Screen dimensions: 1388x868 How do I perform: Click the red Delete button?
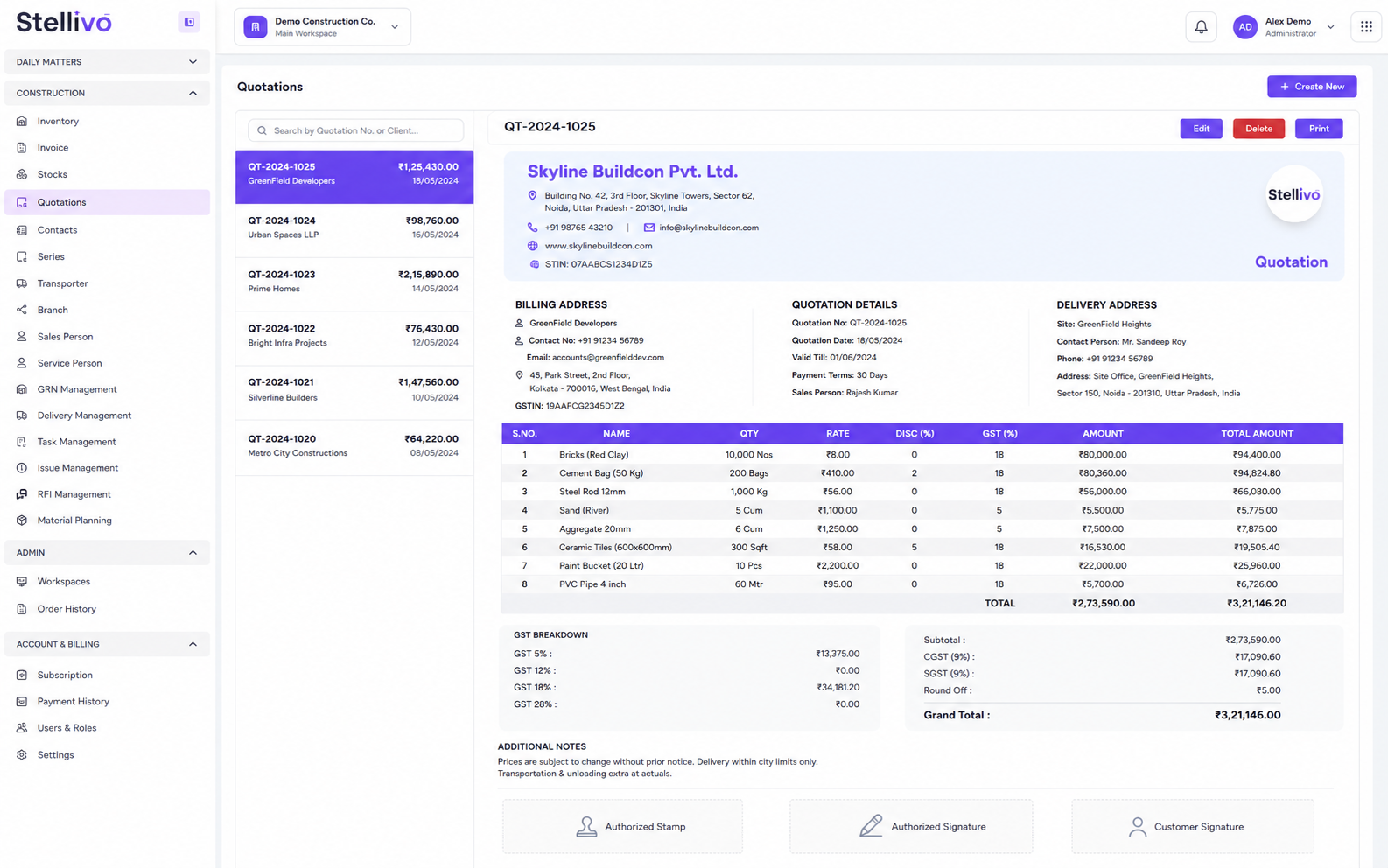1258,129
